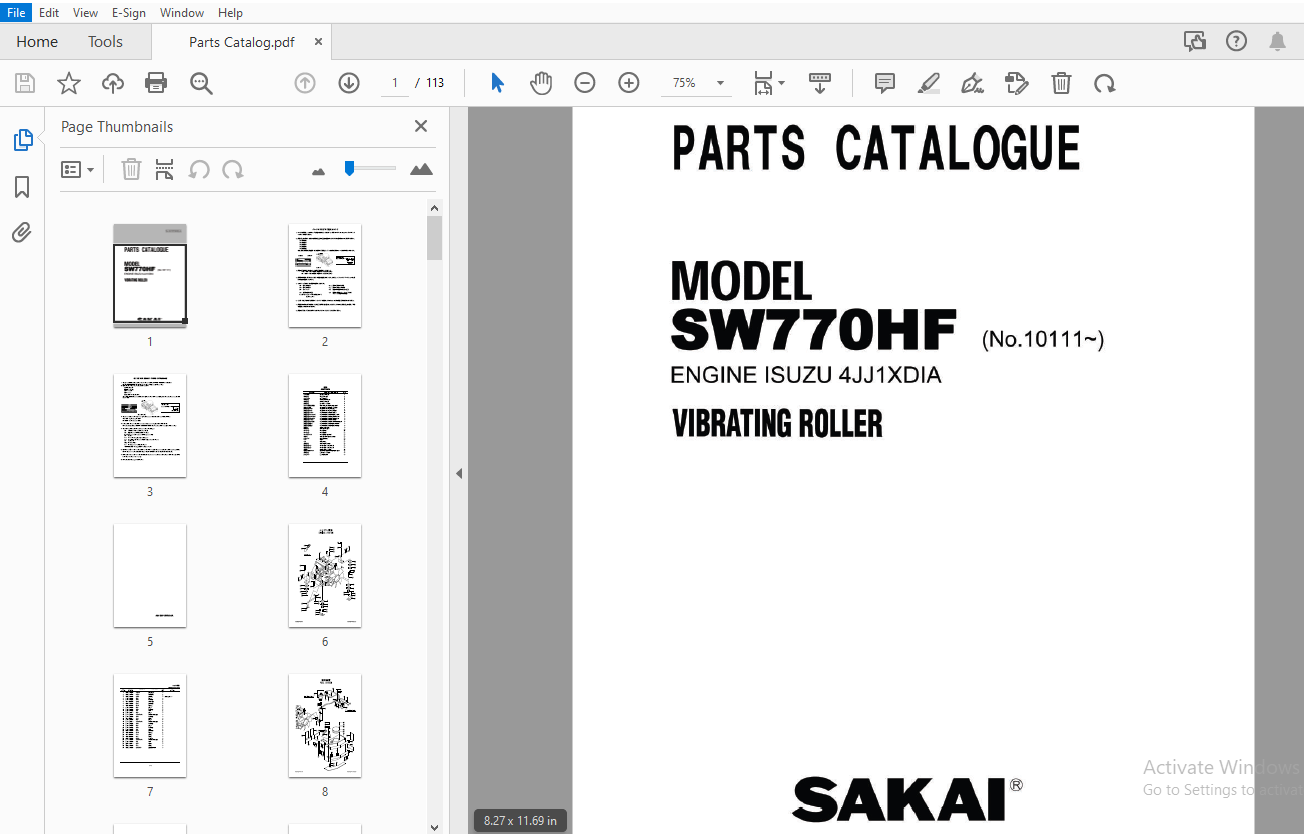Rotate page clockwise icon in toolbar
This screenshot has width=1304, height=834.
1105,83
